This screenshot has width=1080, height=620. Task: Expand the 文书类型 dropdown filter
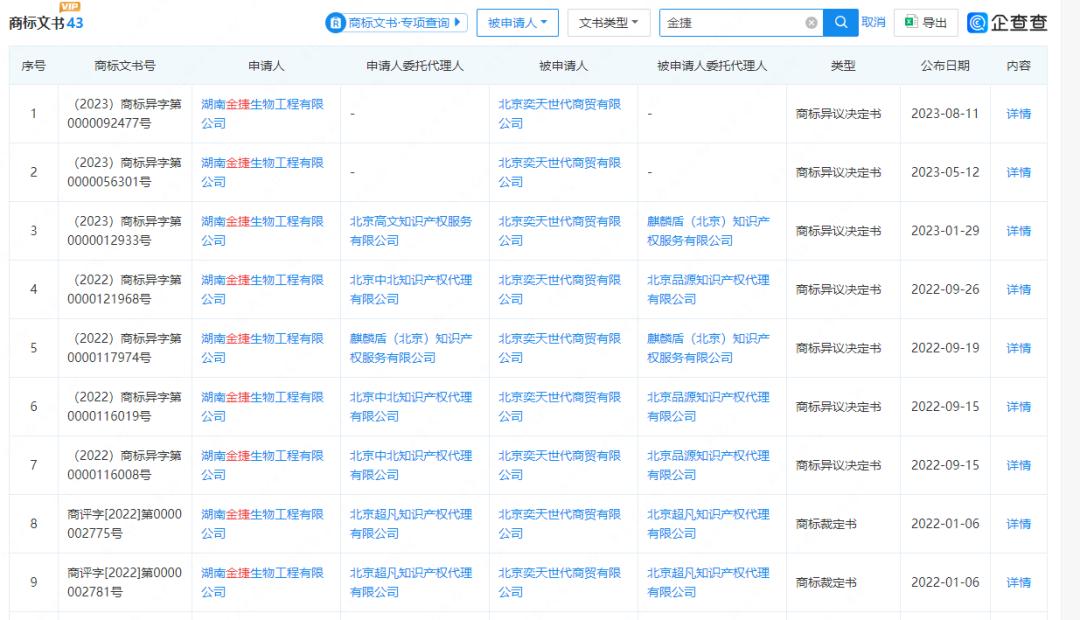click(608, 22)
